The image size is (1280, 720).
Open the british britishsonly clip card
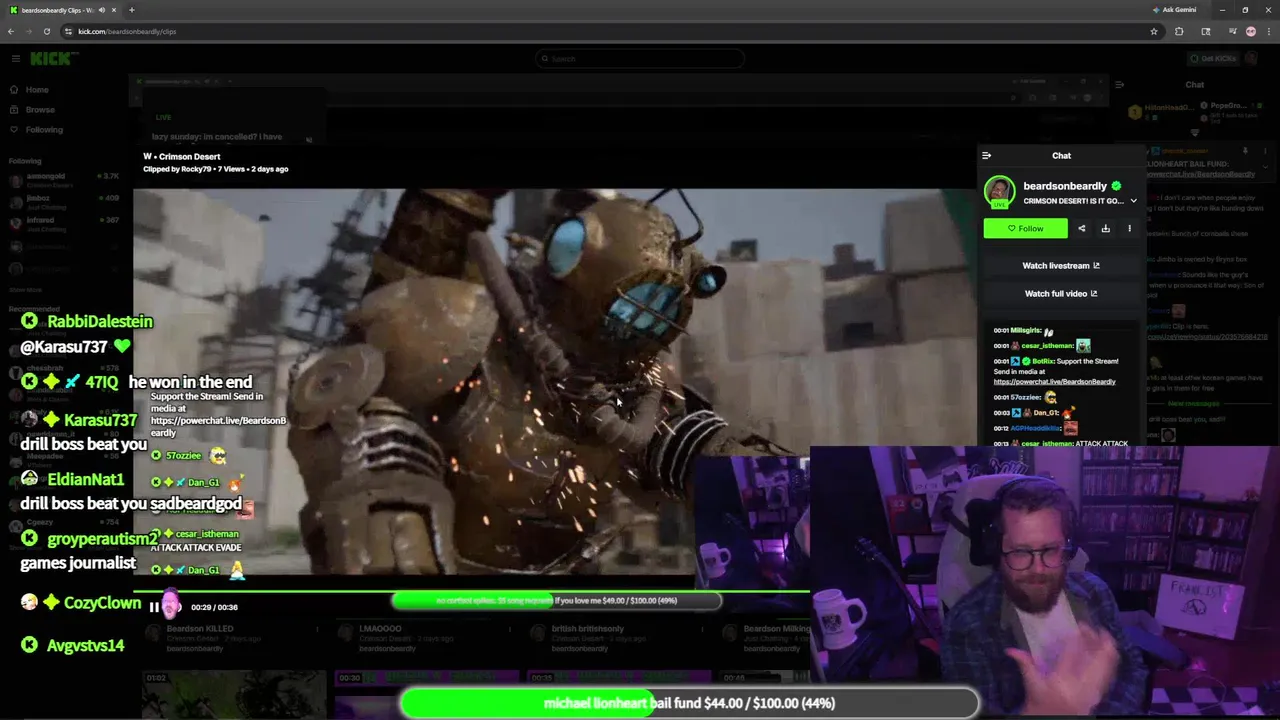point(588,629)
